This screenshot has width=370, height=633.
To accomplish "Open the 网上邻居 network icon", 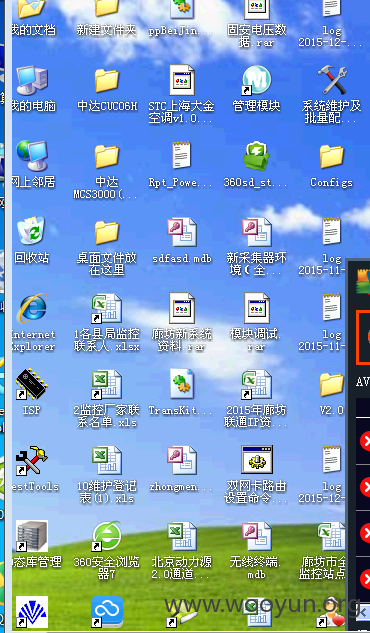I will (x=32, y=156).
